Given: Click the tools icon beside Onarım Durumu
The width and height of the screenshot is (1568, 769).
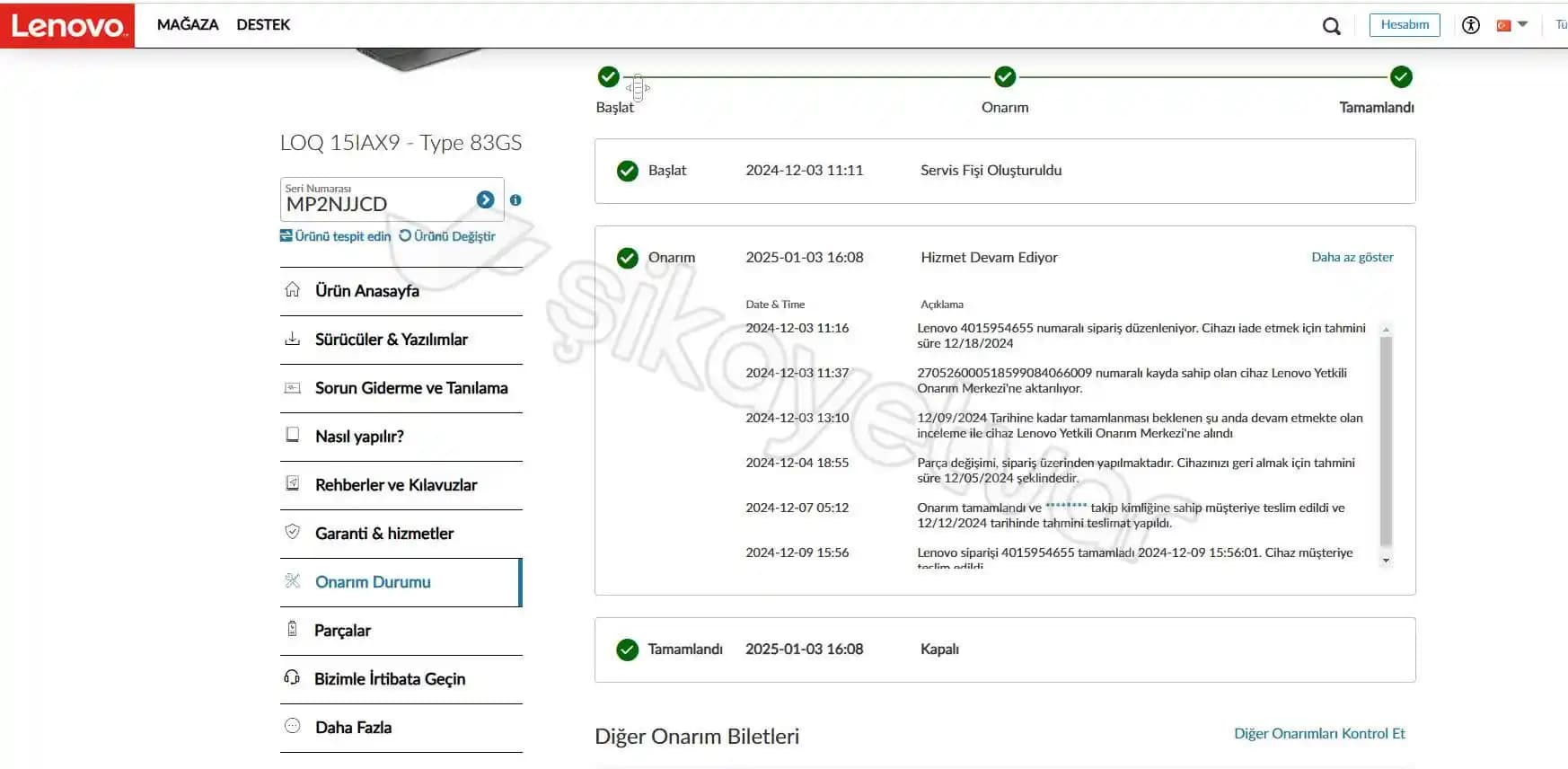Looking at the screenshot, I should pyautogui.click(x=292, y=580).
